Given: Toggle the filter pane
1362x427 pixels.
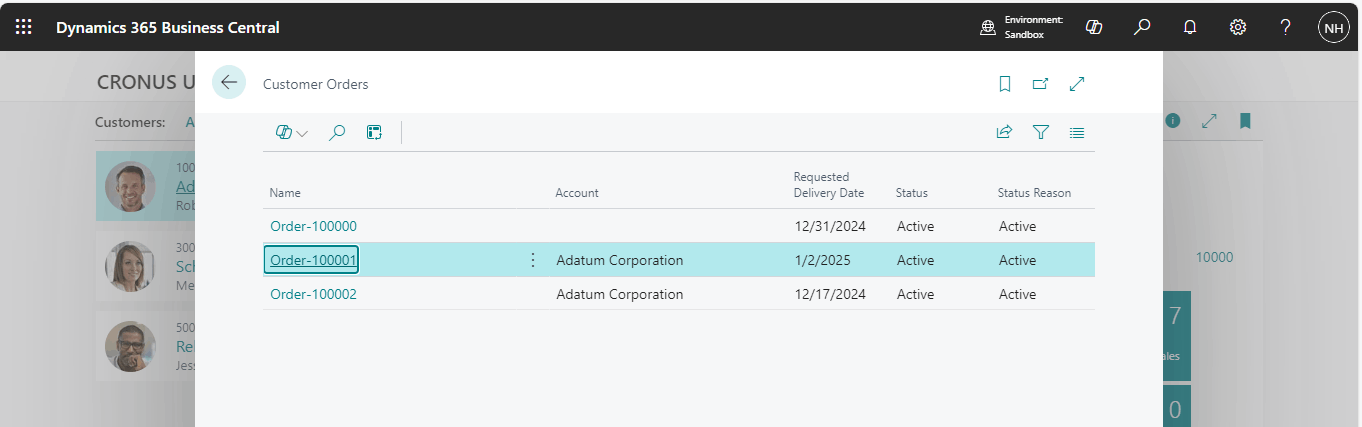Looking at the screenshot, I should point(1040,132).
